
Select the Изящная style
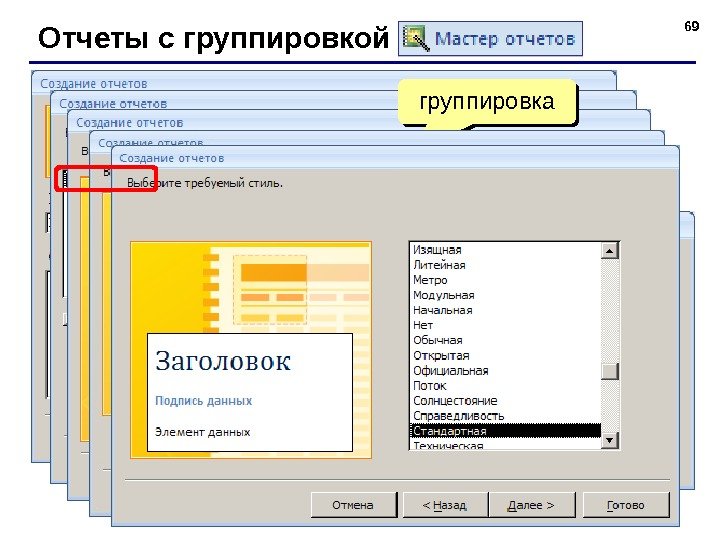pyautogui.click(x=505, y=250)
